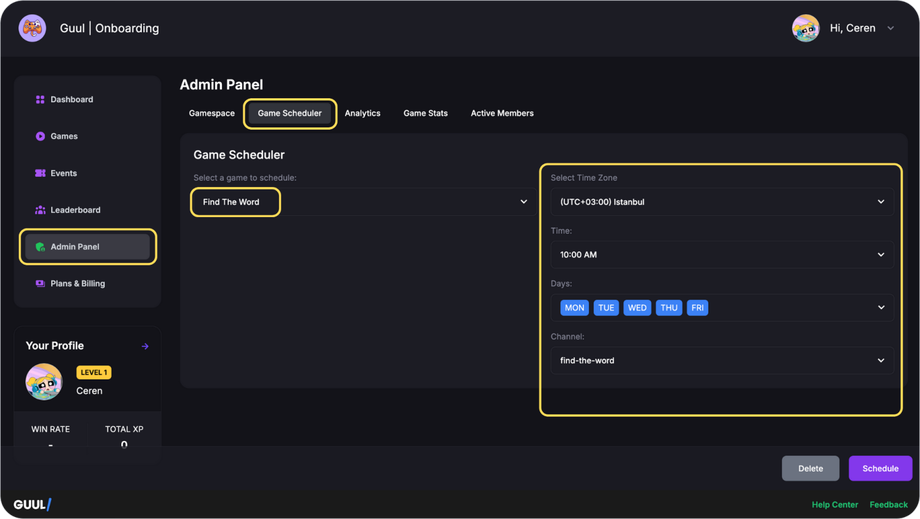Click the Guul game controller logo
920x519 pixels.
click(x=32, y=28)
